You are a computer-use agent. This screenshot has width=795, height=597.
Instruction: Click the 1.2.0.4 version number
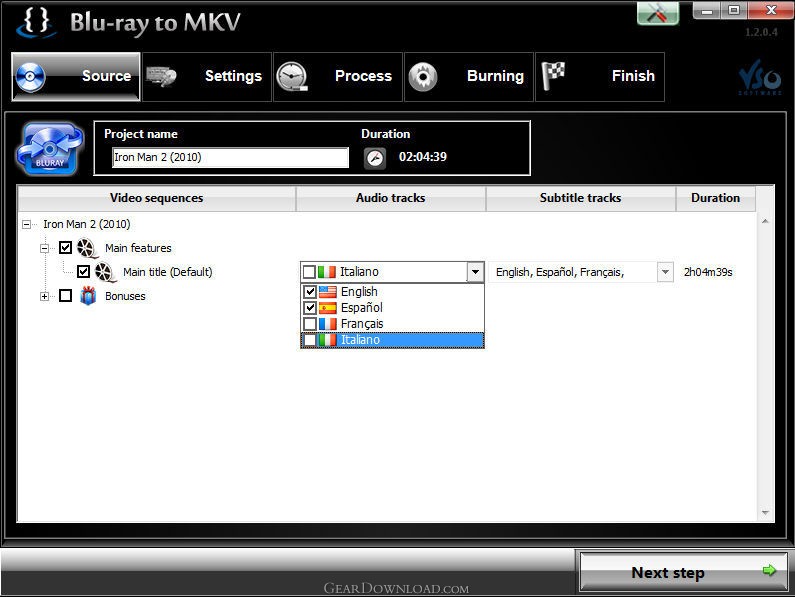pyautogui.click(x=761, y=32)
